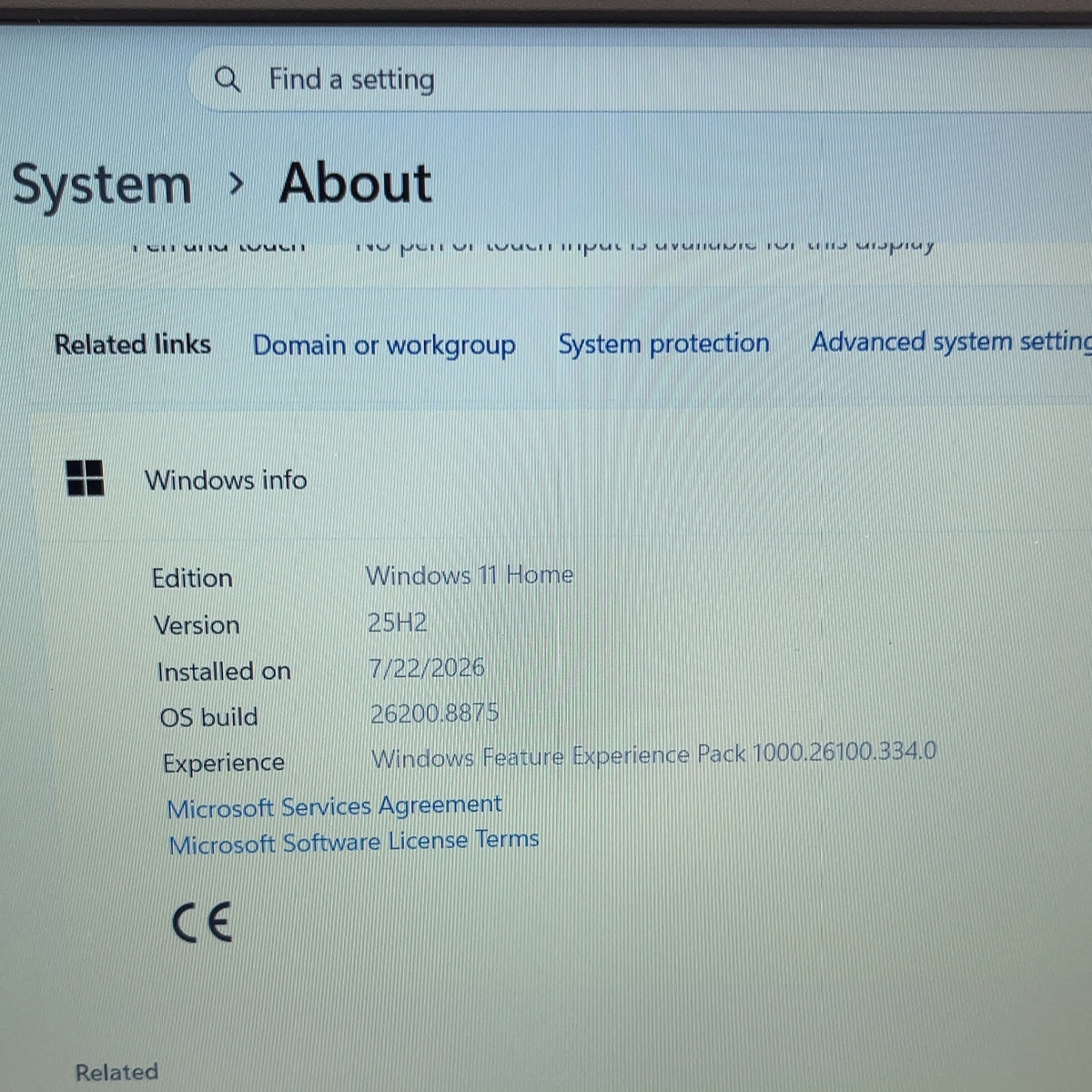Click the Experience label
1092x1092 pixels.
224,763
